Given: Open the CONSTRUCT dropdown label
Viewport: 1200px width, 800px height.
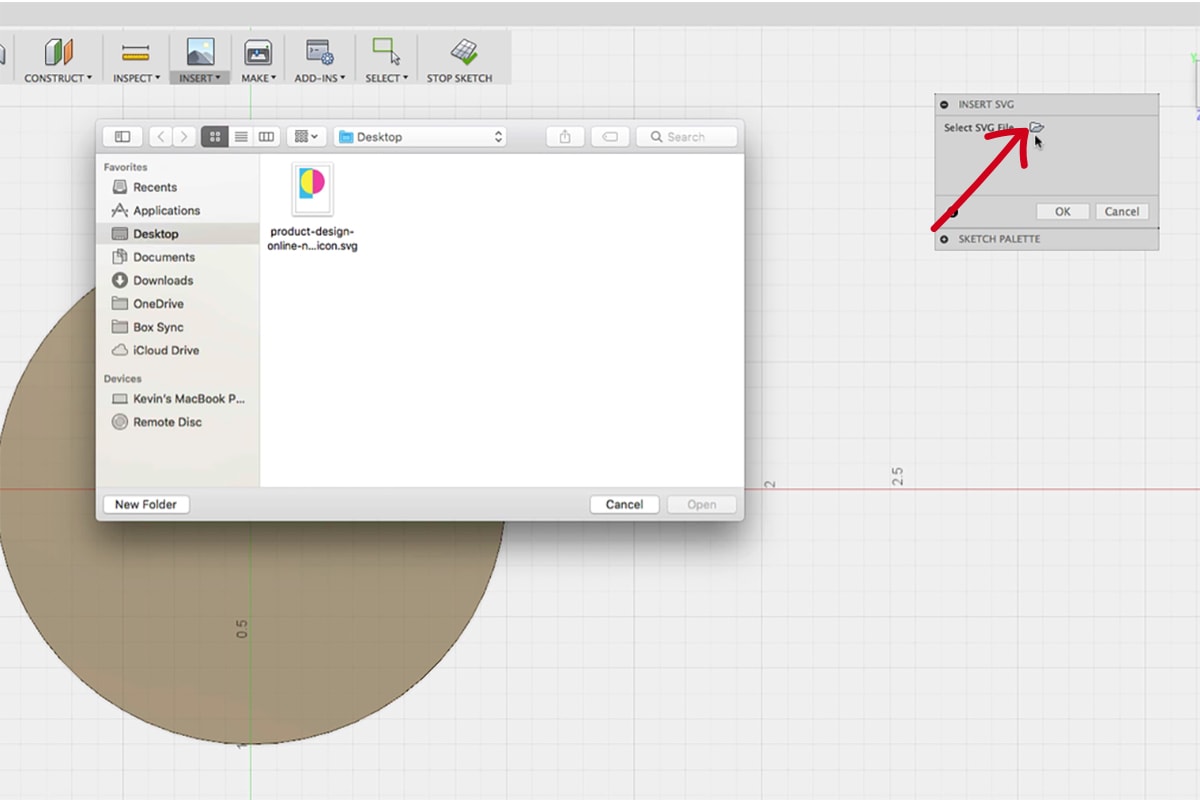Looking at the screenshot, I should click(58, 78).
